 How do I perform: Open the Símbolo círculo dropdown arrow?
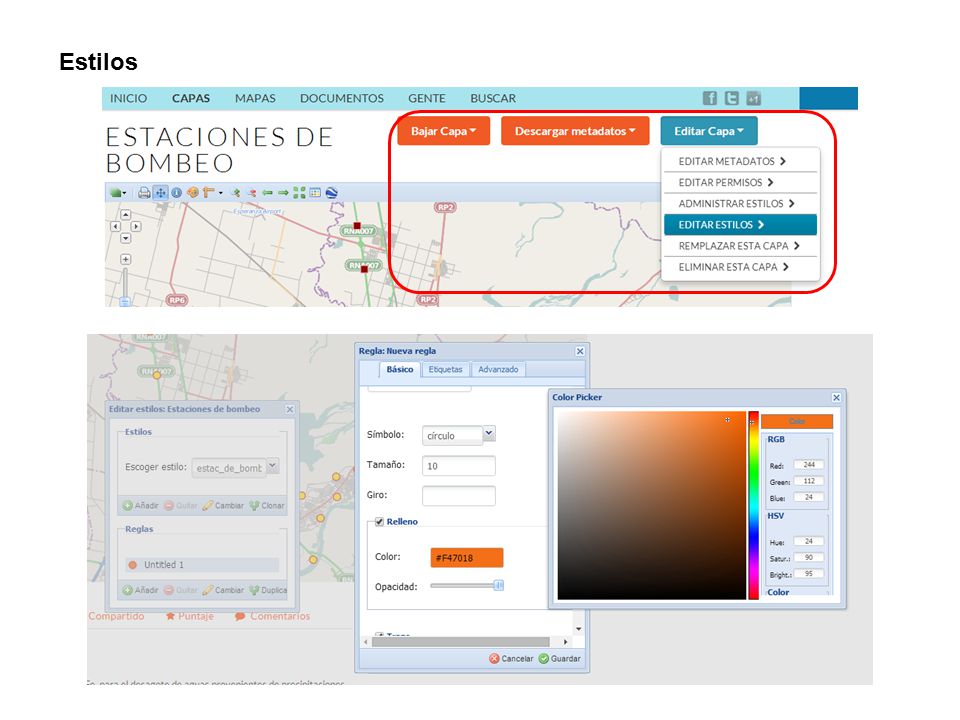[489, 433]
